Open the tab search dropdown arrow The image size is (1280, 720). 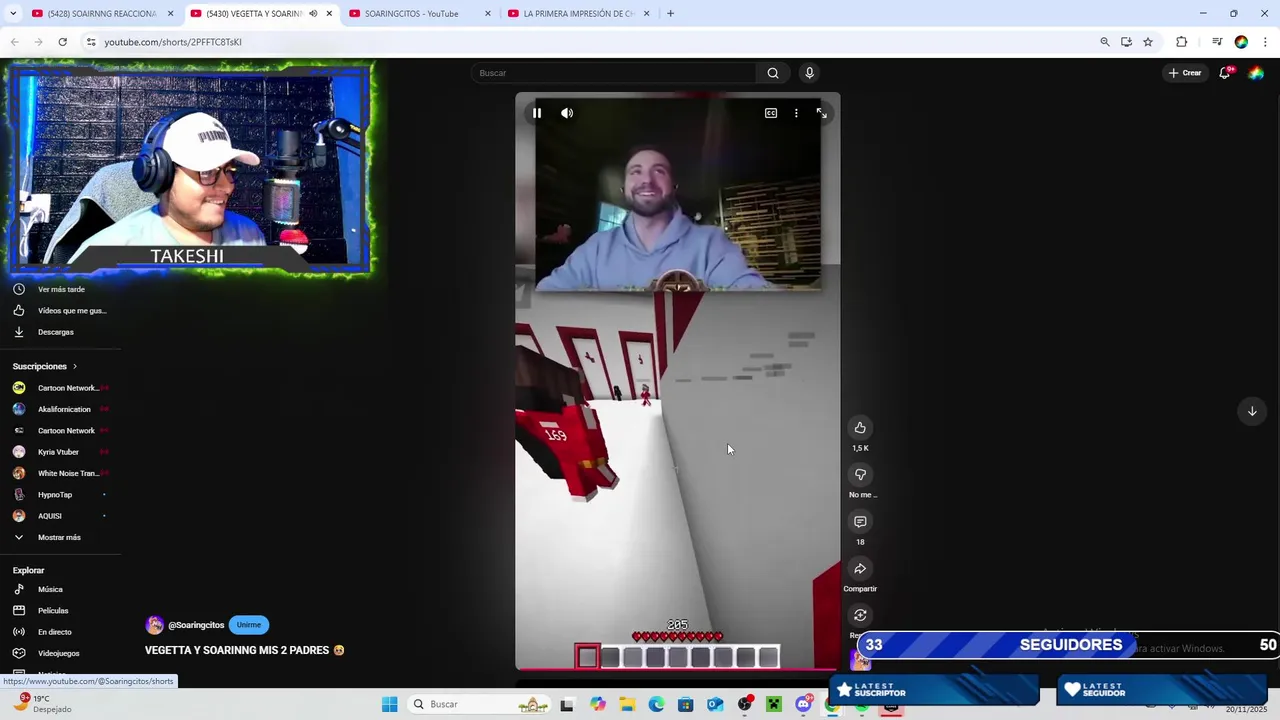[x=12, y=14]
